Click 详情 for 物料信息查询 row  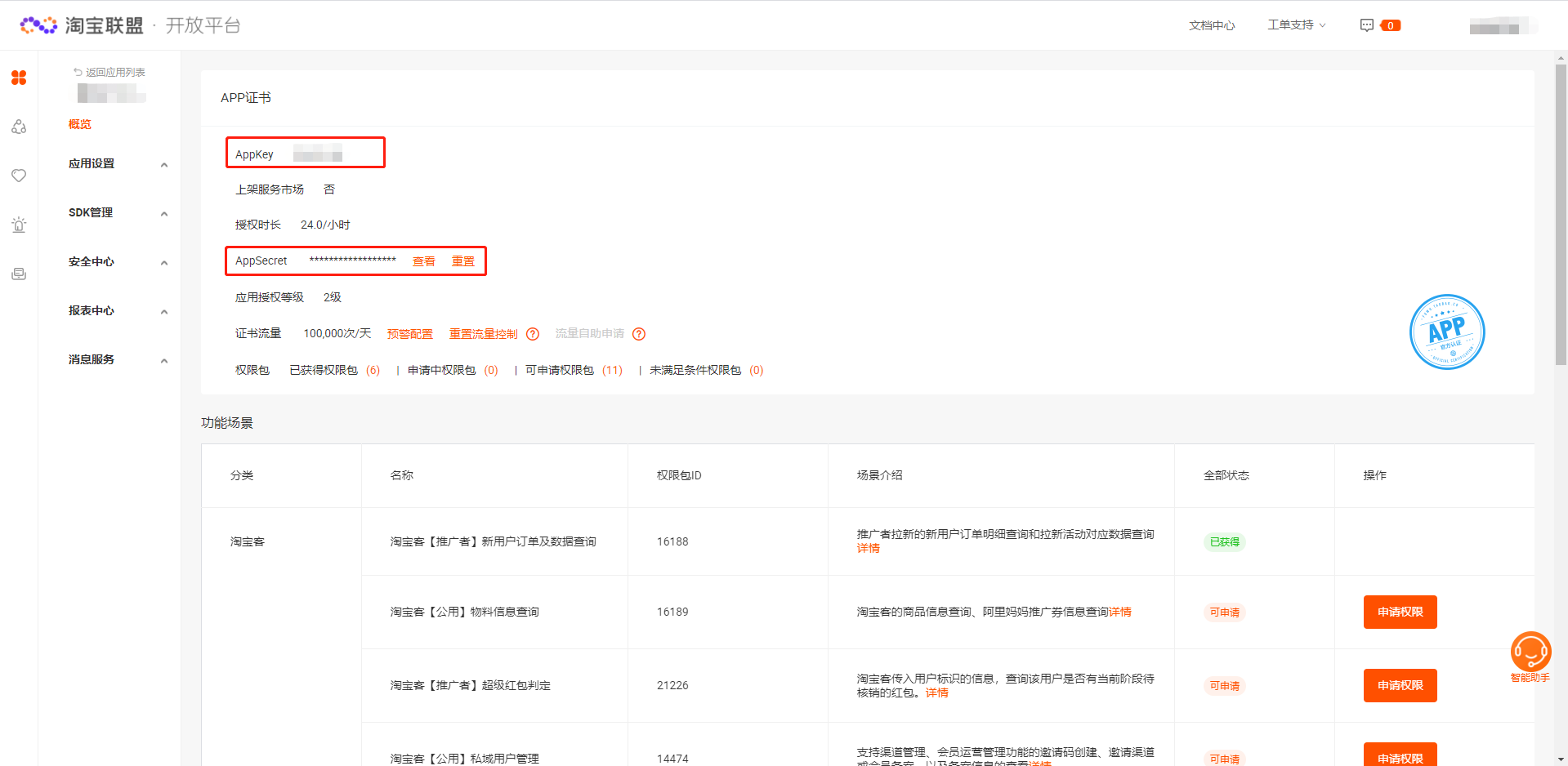[1120, 612]
